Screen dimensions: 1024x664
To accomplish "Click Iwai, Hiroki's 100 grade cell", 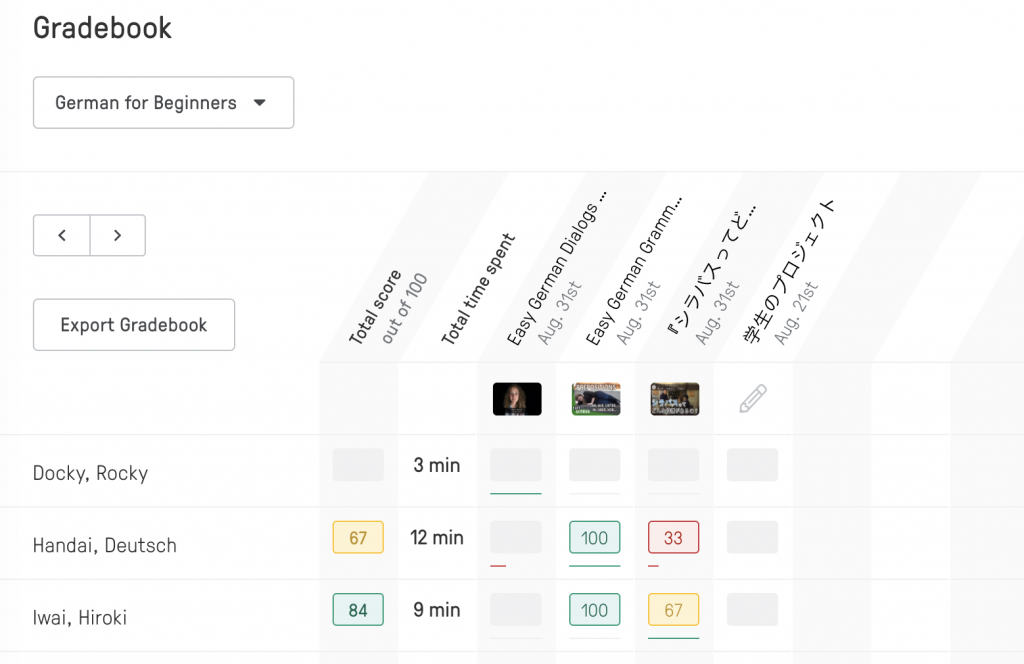I will coord(595,609).
